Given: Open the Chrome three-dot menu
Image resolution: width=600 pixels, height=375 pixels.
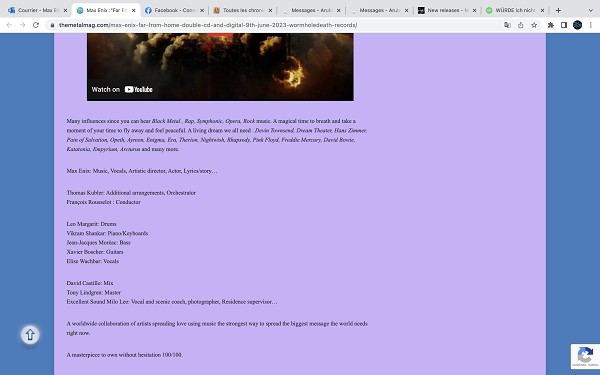Looking at the screenshot, I should click(x=590, y=25).
